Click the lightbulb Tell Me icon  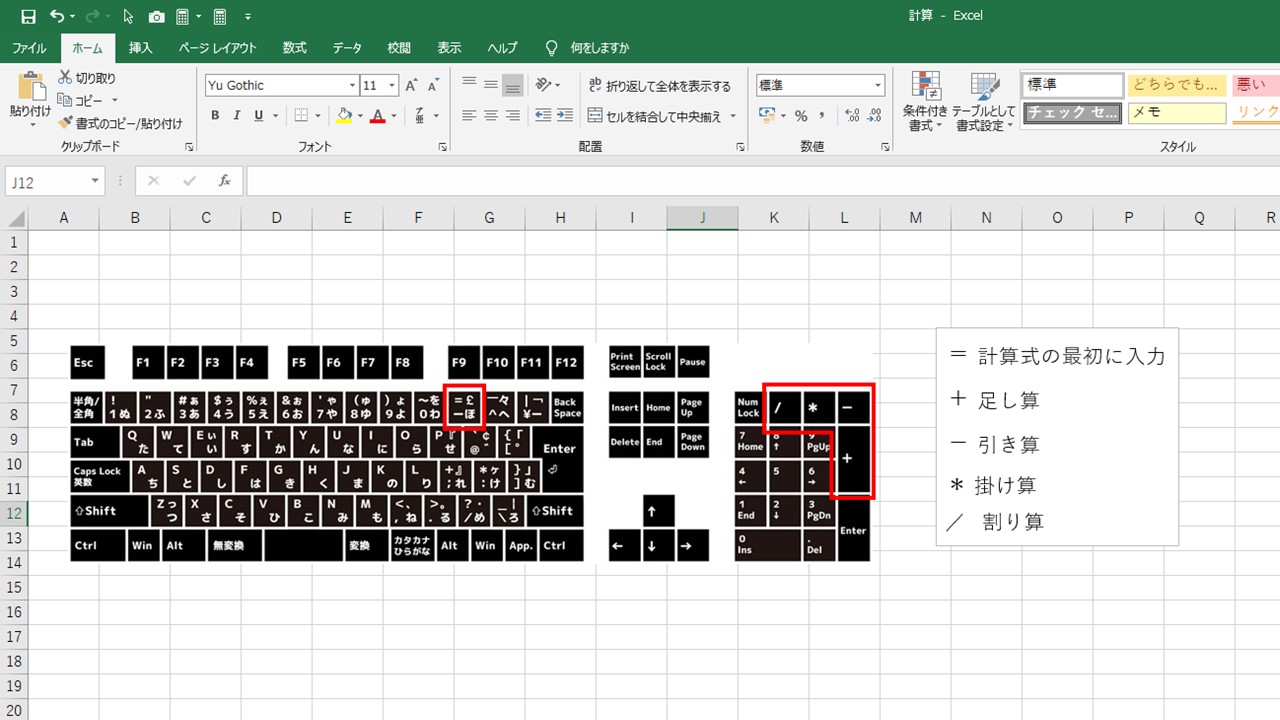click(551, 47)
